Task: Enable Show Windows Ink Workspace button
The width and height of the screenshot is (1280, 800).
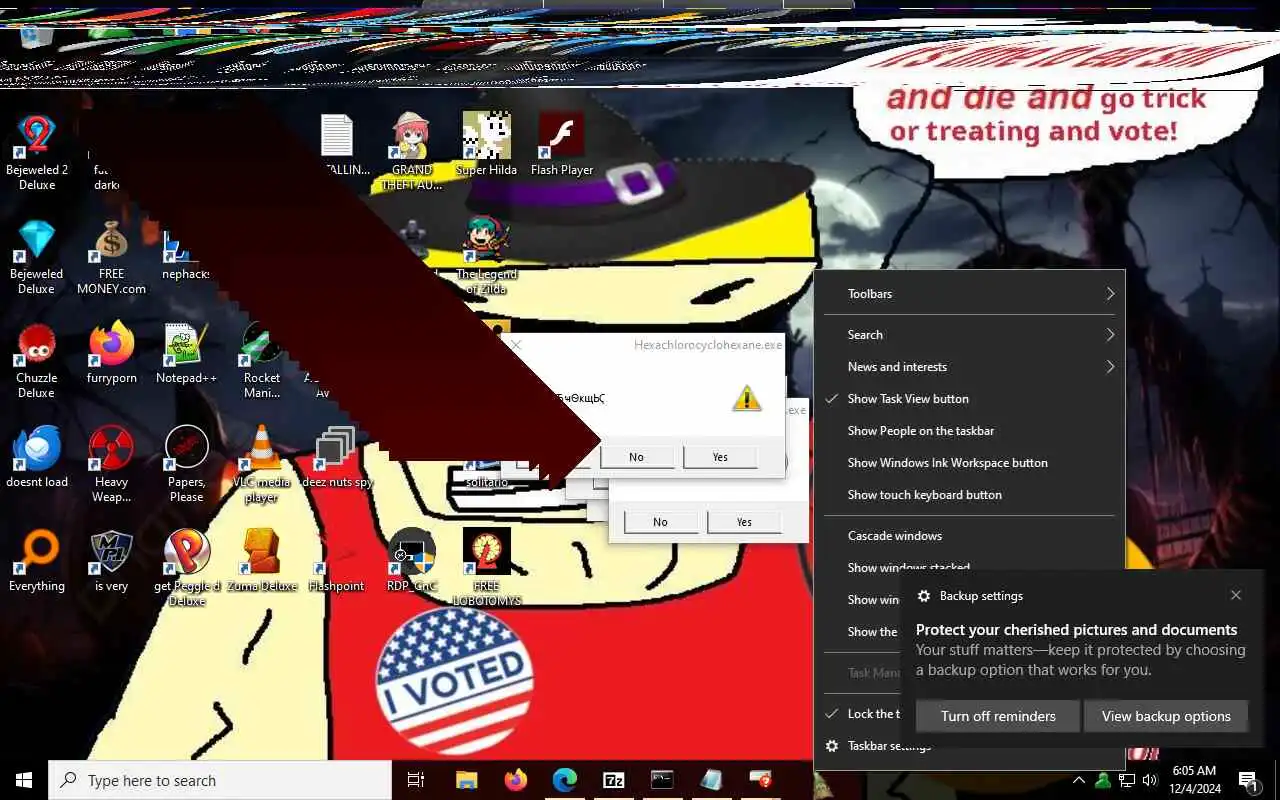Action: click(x=969, y=462)
